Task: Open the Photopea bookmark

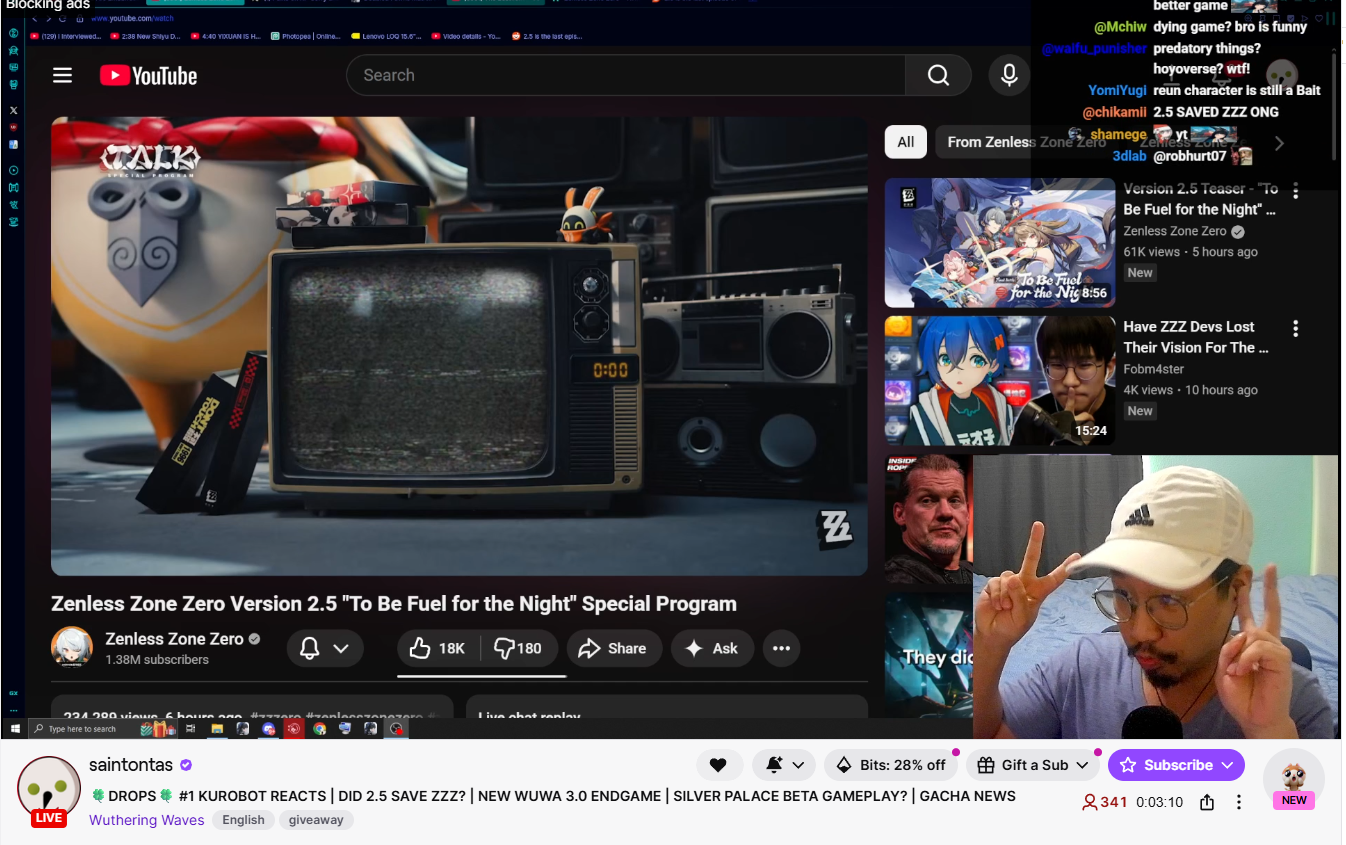Action: (307, 36)
